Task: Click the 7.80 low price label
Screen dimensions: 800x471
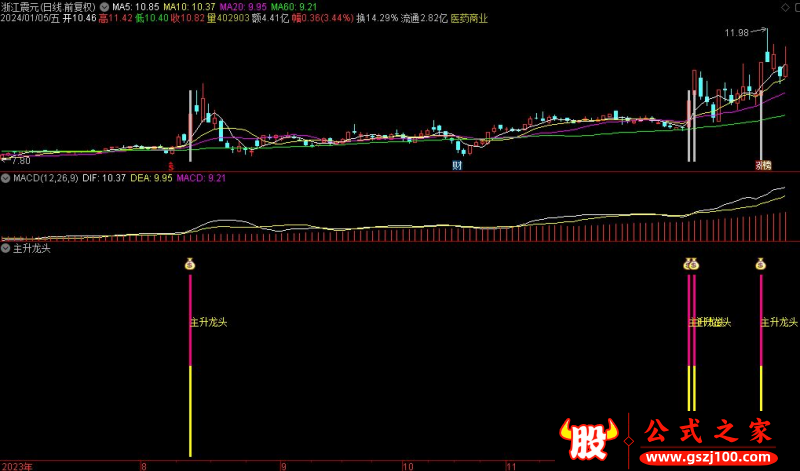Action: 20,161
